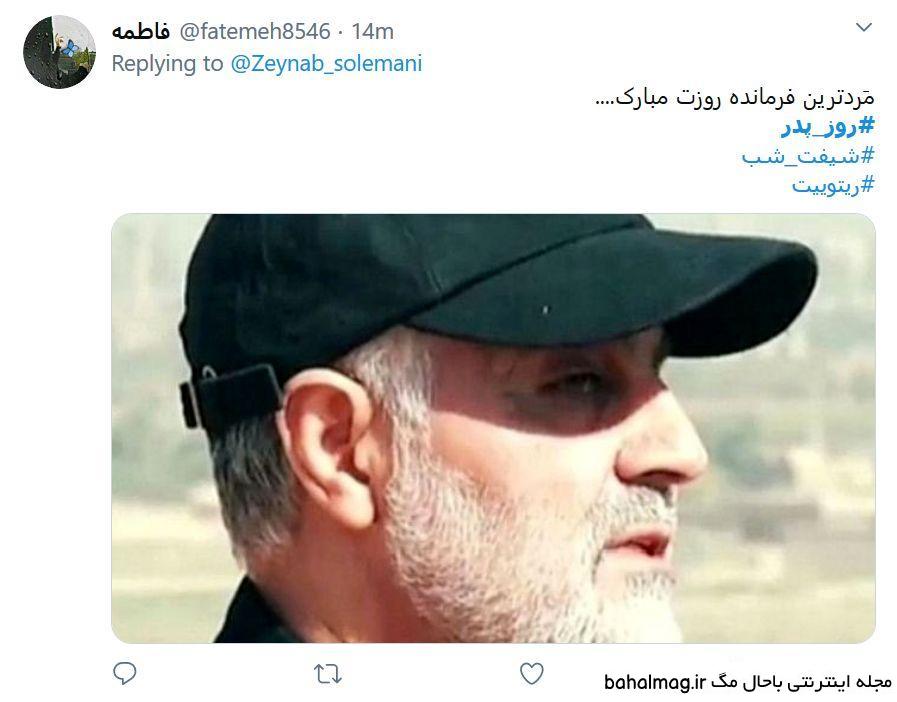Expand the tweet options chevron
This screenshot has width=897, height=702.
click(x=863, y=27)
